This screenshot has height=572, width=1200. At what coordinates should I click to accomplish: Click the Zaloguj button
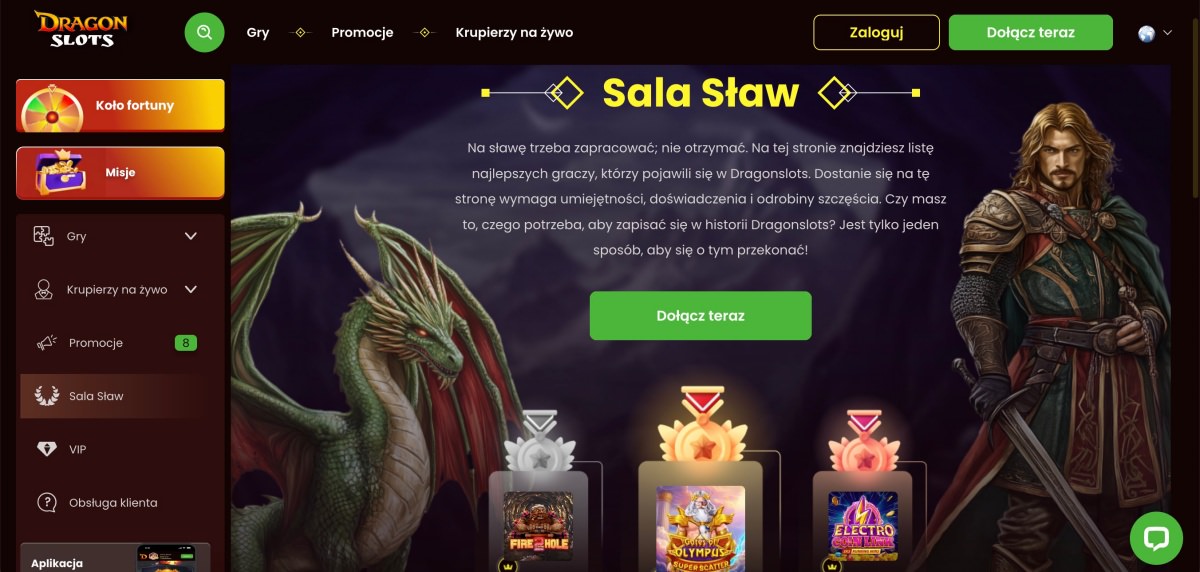pos(877,32)
